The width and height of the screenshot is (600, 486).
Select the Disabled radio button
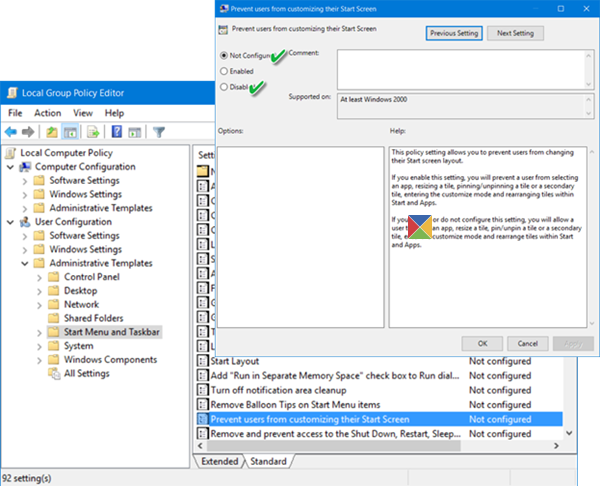[x=224, y=87]
